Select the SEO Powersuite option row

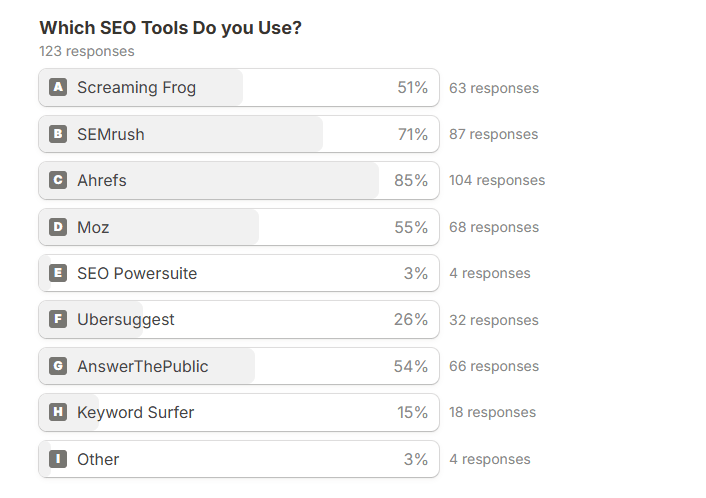coord(239,273)
